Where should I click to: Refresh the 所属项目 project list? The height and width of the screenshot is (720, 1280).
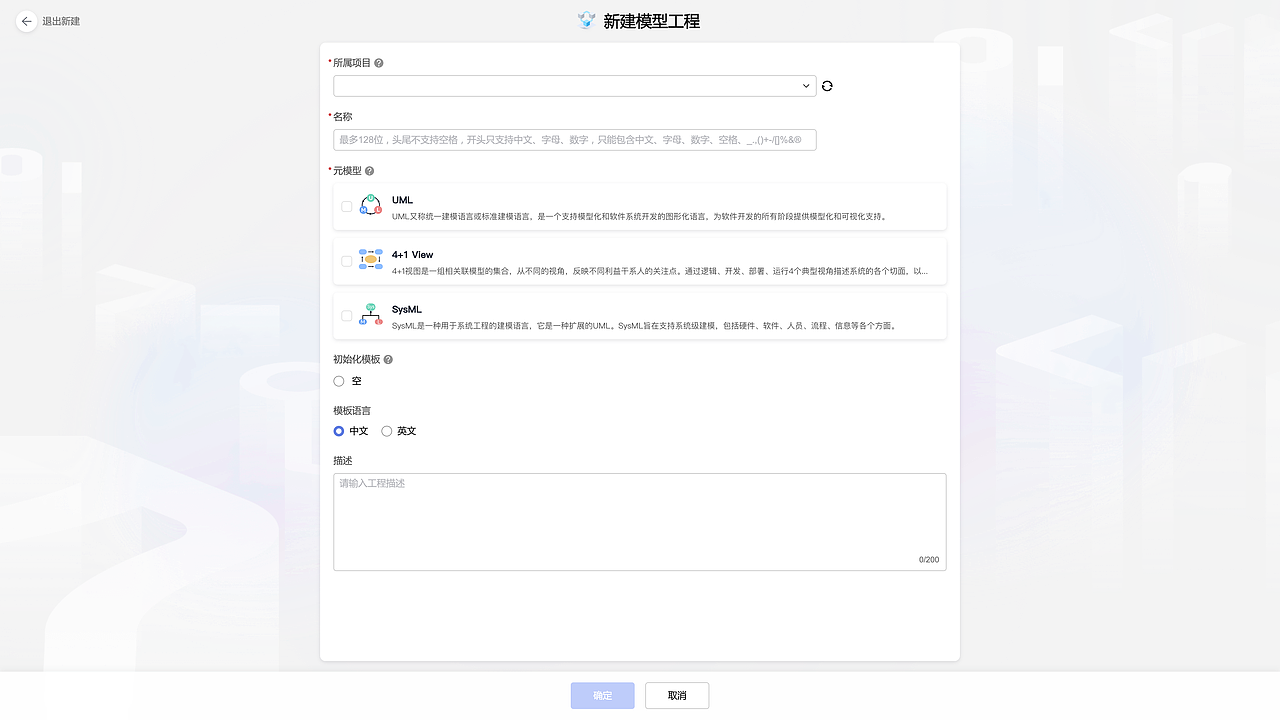[x=826, y=86]
